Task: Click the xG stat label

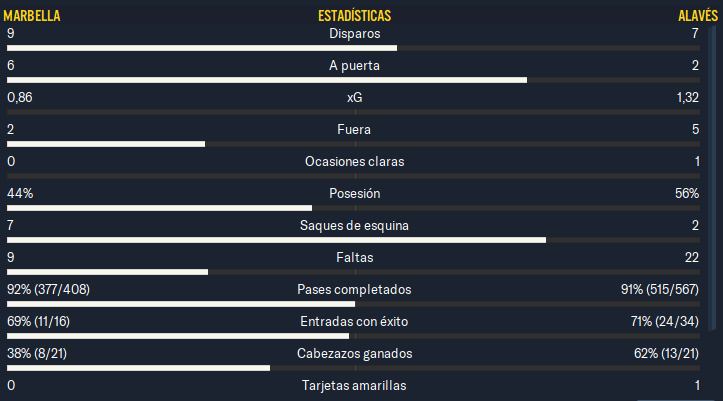Action: (x=355, y=98)
